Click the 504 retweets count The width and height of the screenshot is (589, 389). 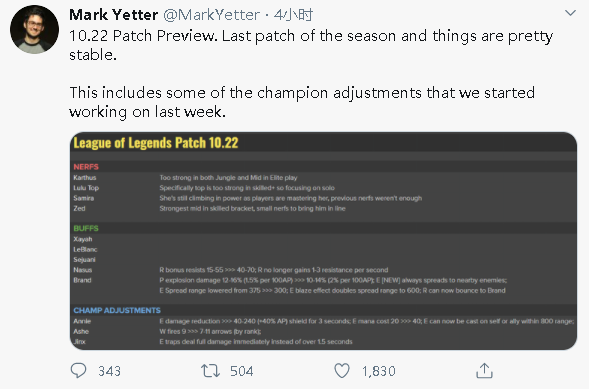(x=242, y=371)
